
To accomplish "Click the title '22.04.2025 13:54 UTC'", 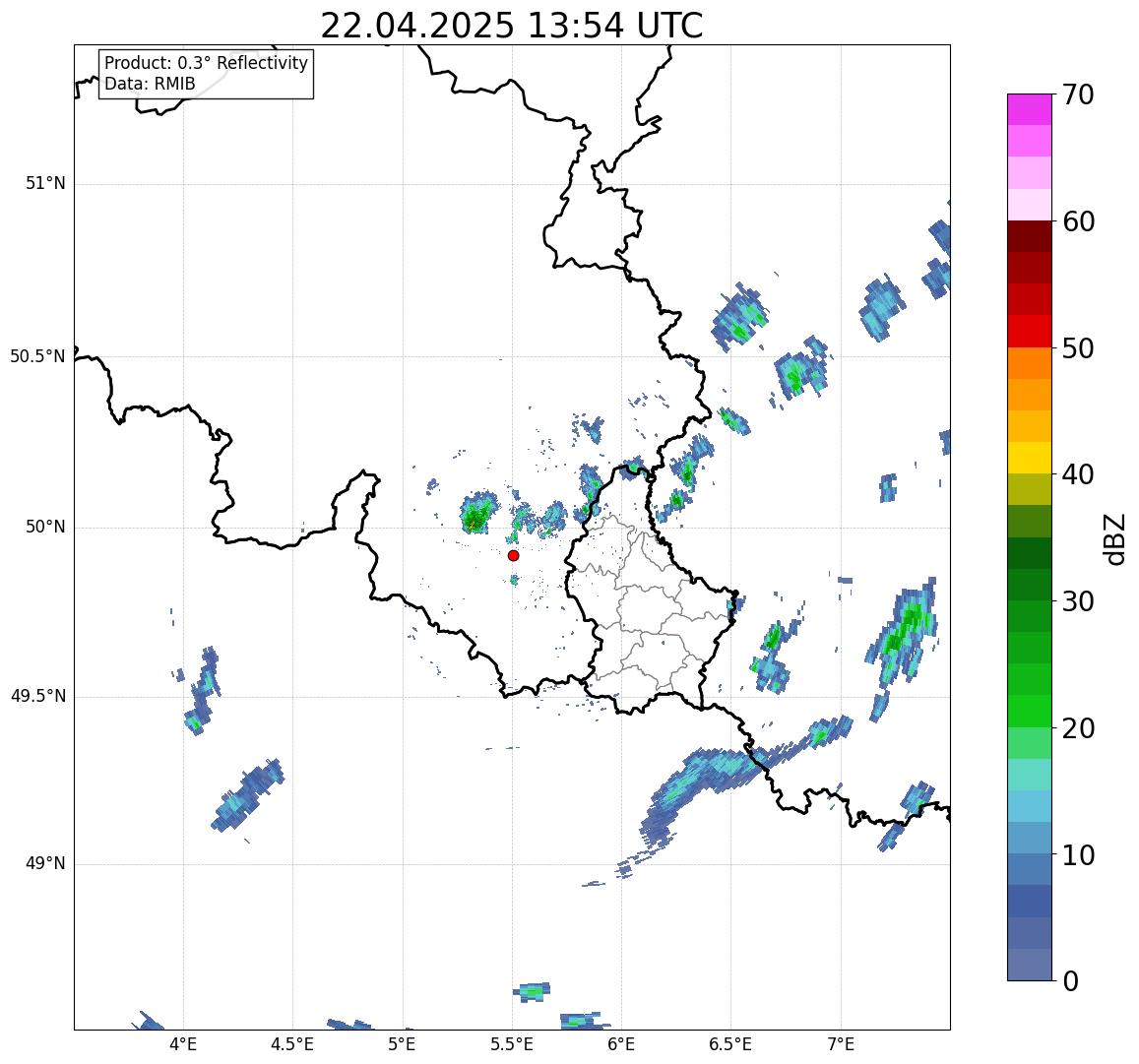I will (512, 26).
